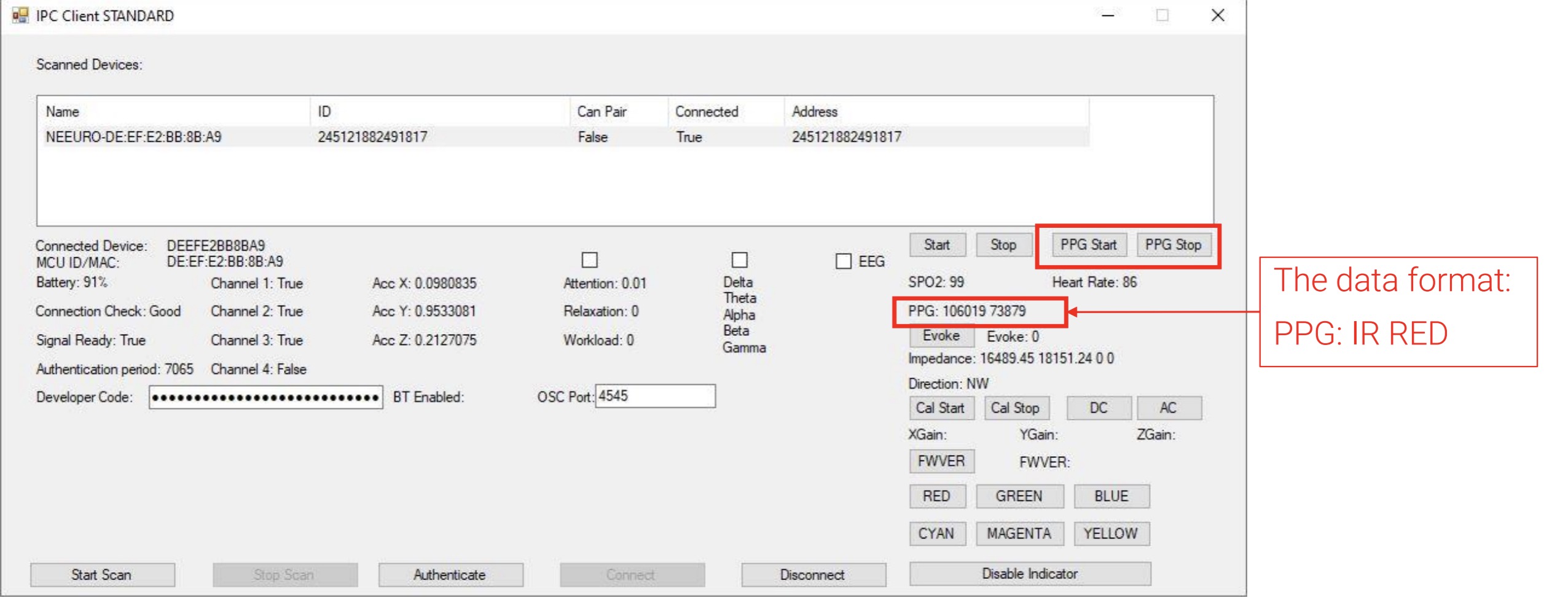Image resolution: width=1568 pixels, height=598 pixels.
Task: Click the Disable Indicator button
Action: (x=1030, y=573)
